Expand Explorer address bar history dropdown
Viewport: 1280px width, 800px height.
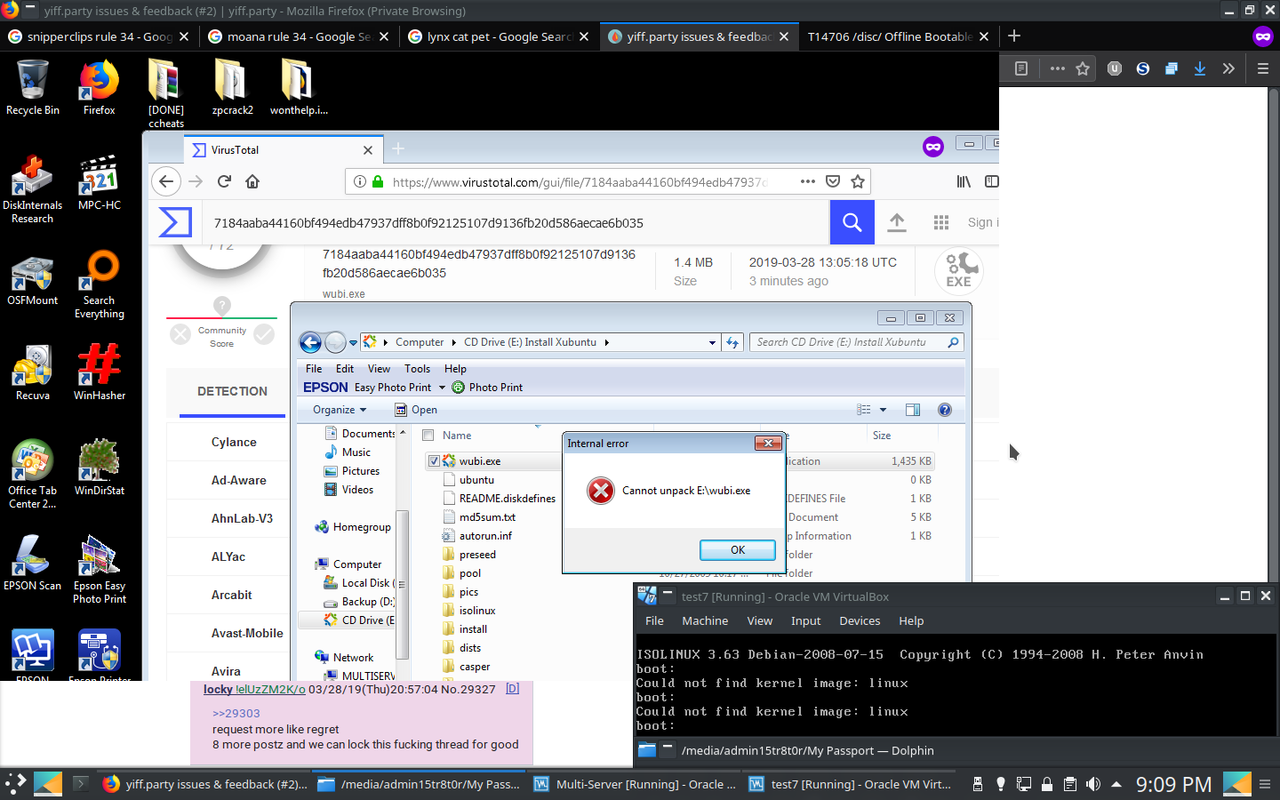[712, 342]
